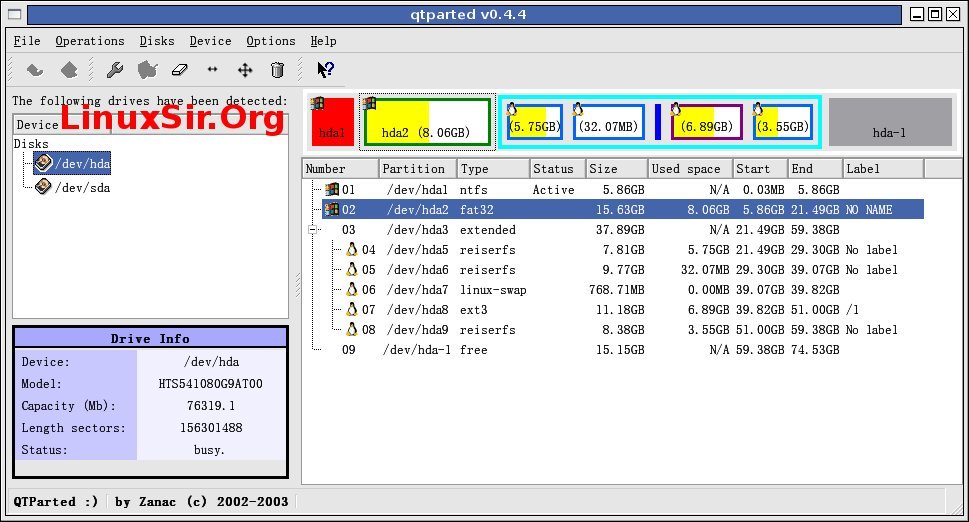Select the /dev/hda8 ext3 row
This screenshot has height=522, width=969.
(633, 309)
